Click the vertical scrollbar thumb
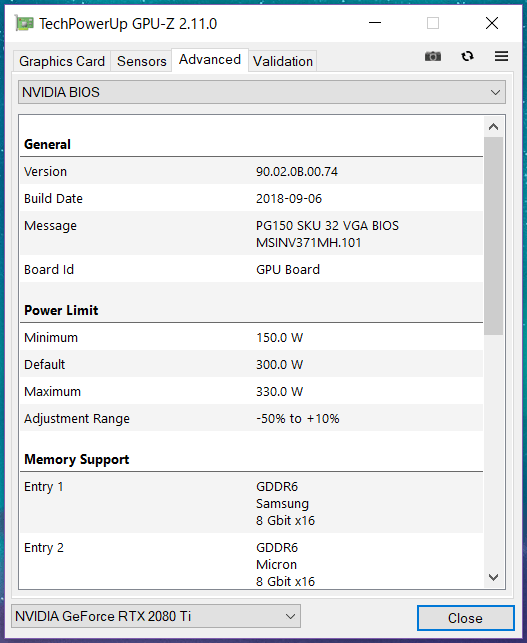 click(x=494, y=236)
